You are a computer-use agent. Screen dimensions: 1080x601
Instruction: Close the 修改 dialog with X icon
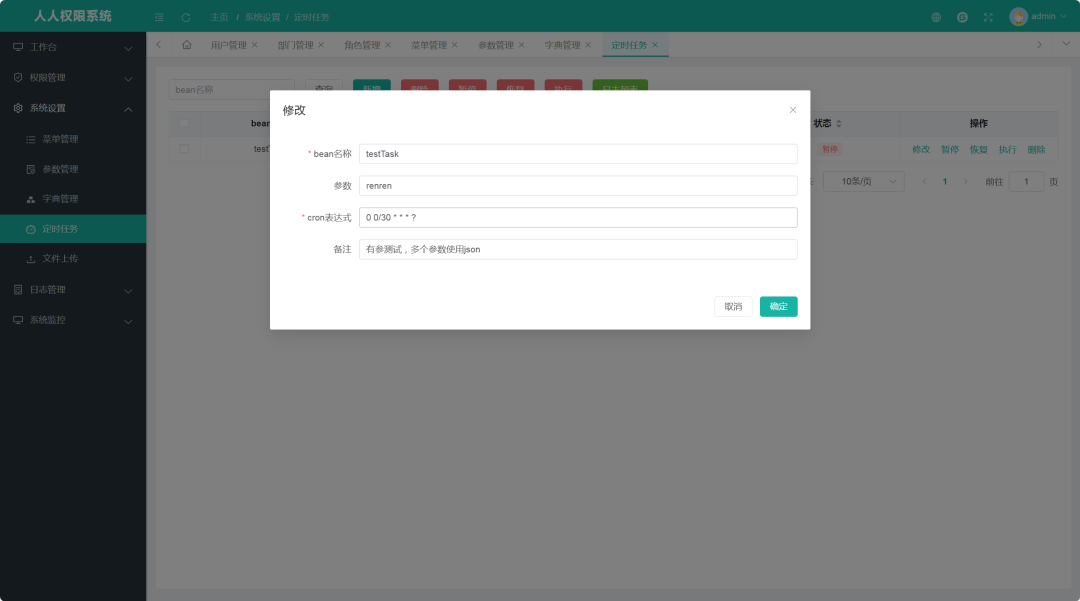tap(793, 110)
